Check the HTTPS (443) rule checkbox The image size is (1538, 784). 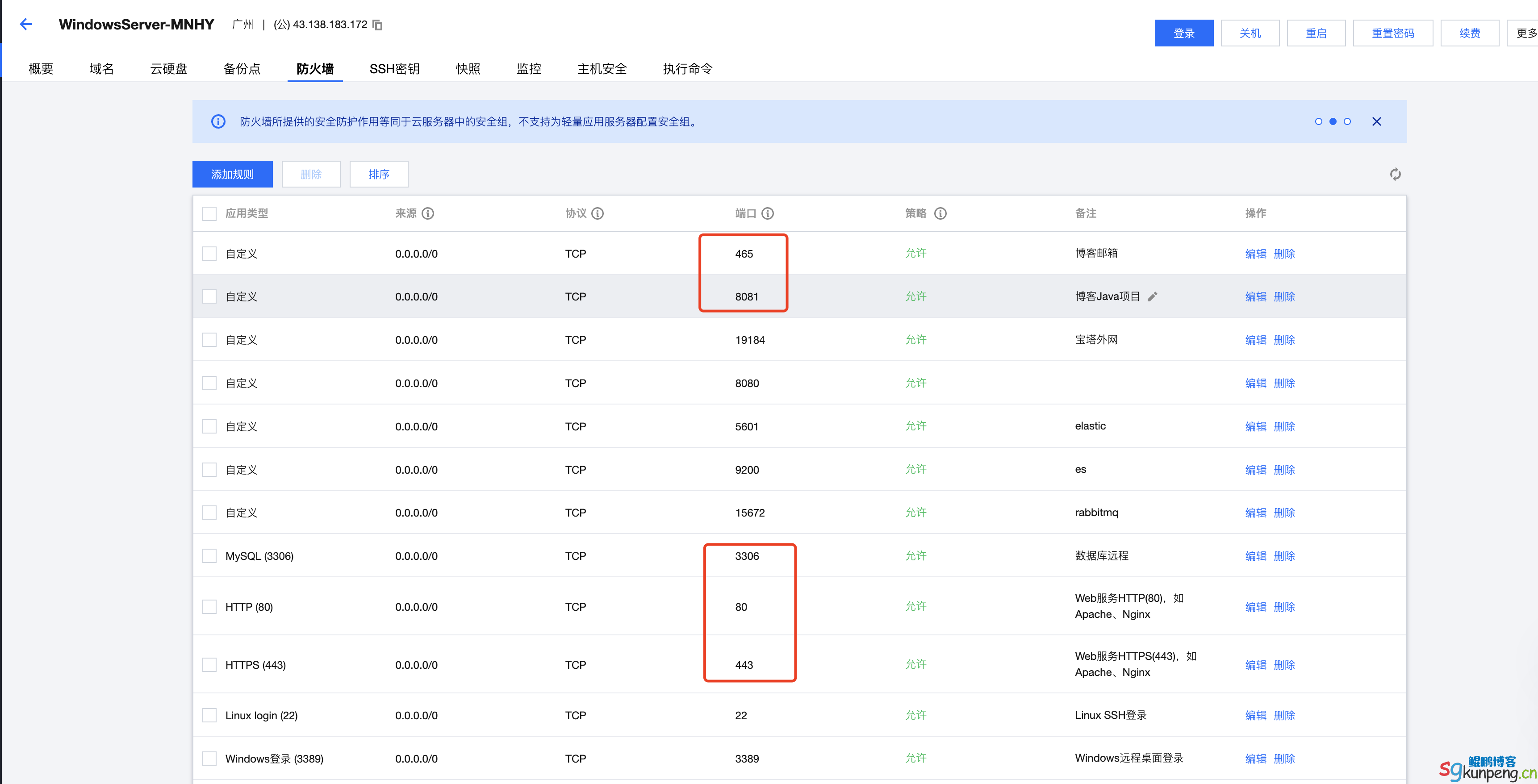[209, 665]
